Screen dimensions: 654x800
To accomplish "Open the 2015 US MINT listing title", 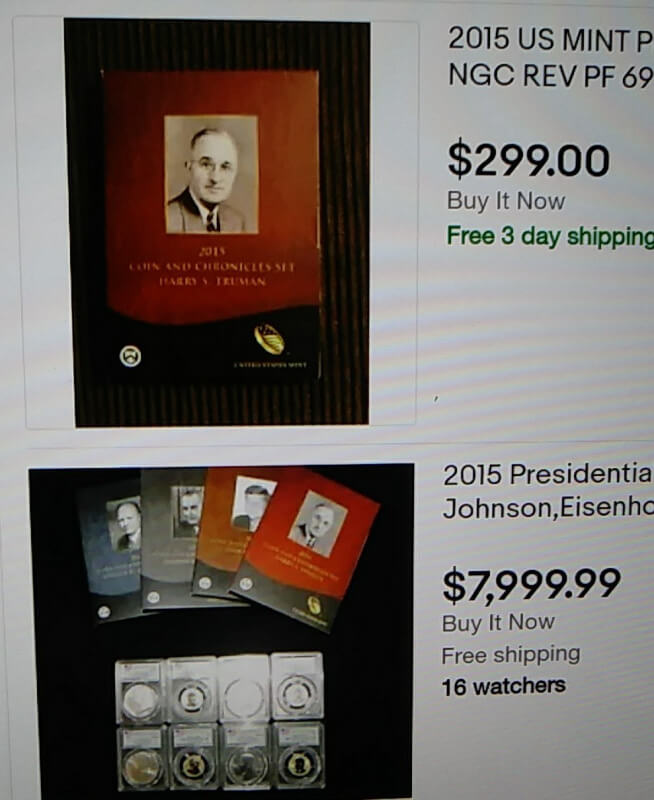I will click(551, 57).
